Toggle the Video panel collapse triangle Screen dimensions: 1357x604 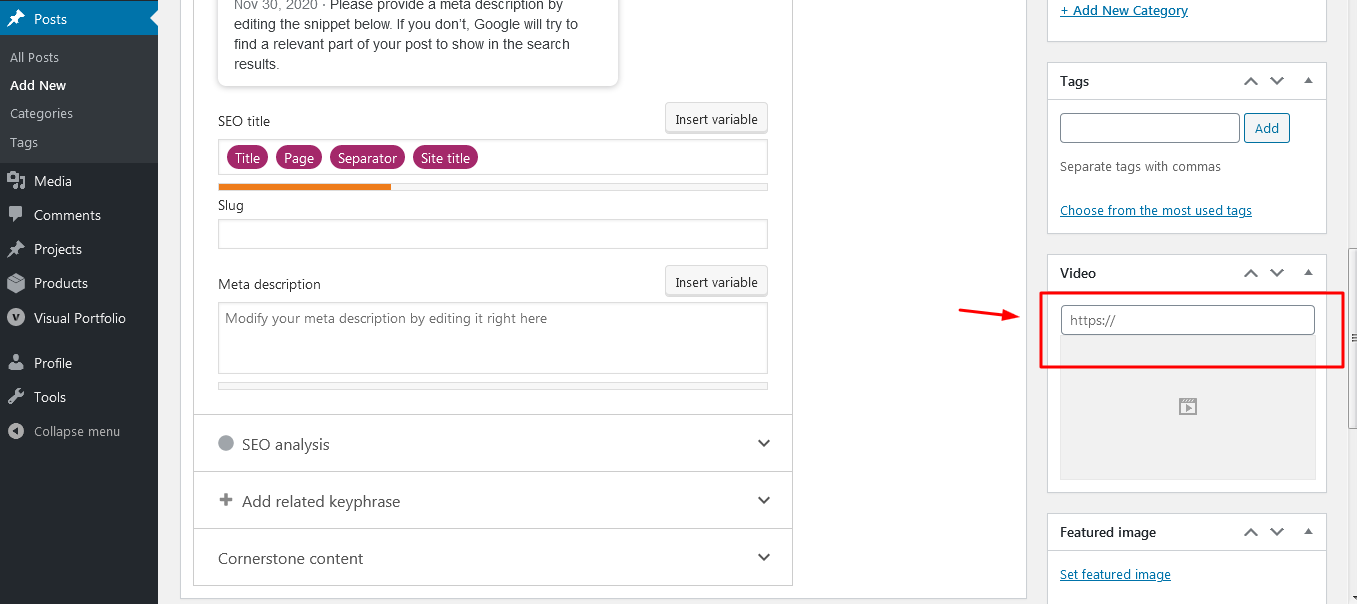(x=1308, y=273)
